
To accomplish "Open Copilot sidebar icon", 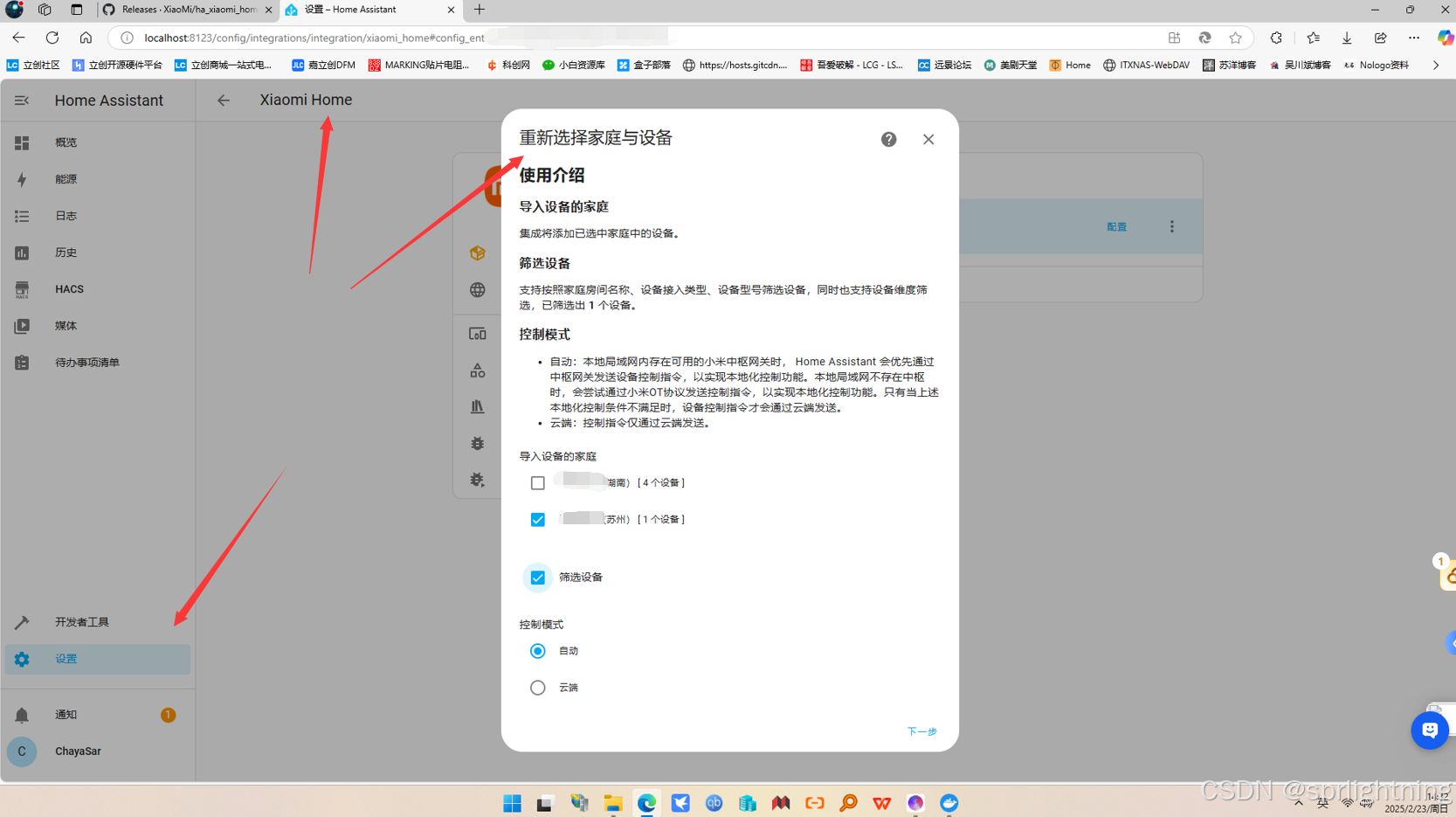I will (x=1445, y=38).
